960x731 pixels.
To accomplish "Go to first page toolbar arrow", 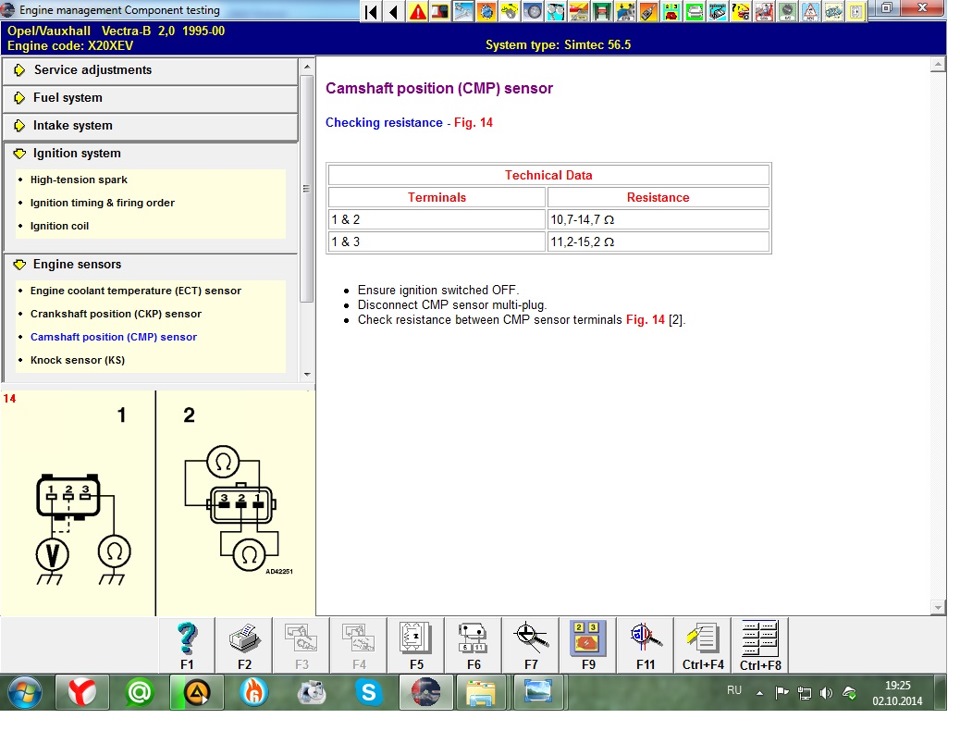I will click(371, 12).
